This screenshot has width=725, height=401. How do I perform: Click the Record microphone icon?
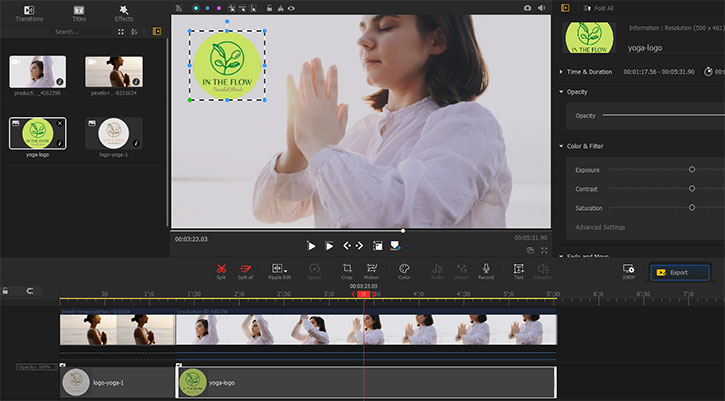point(486,268)
